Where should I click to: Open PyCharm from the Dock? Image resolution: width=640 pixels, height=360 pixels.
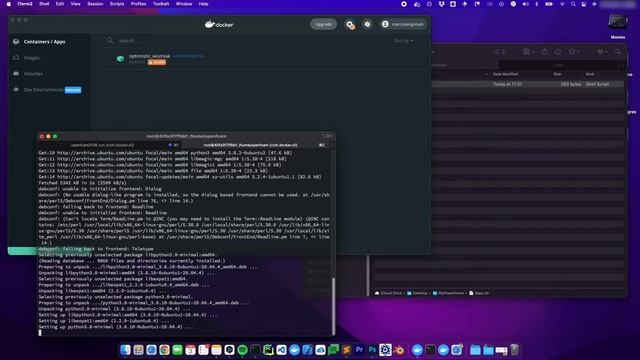click(x=269, y=350)
